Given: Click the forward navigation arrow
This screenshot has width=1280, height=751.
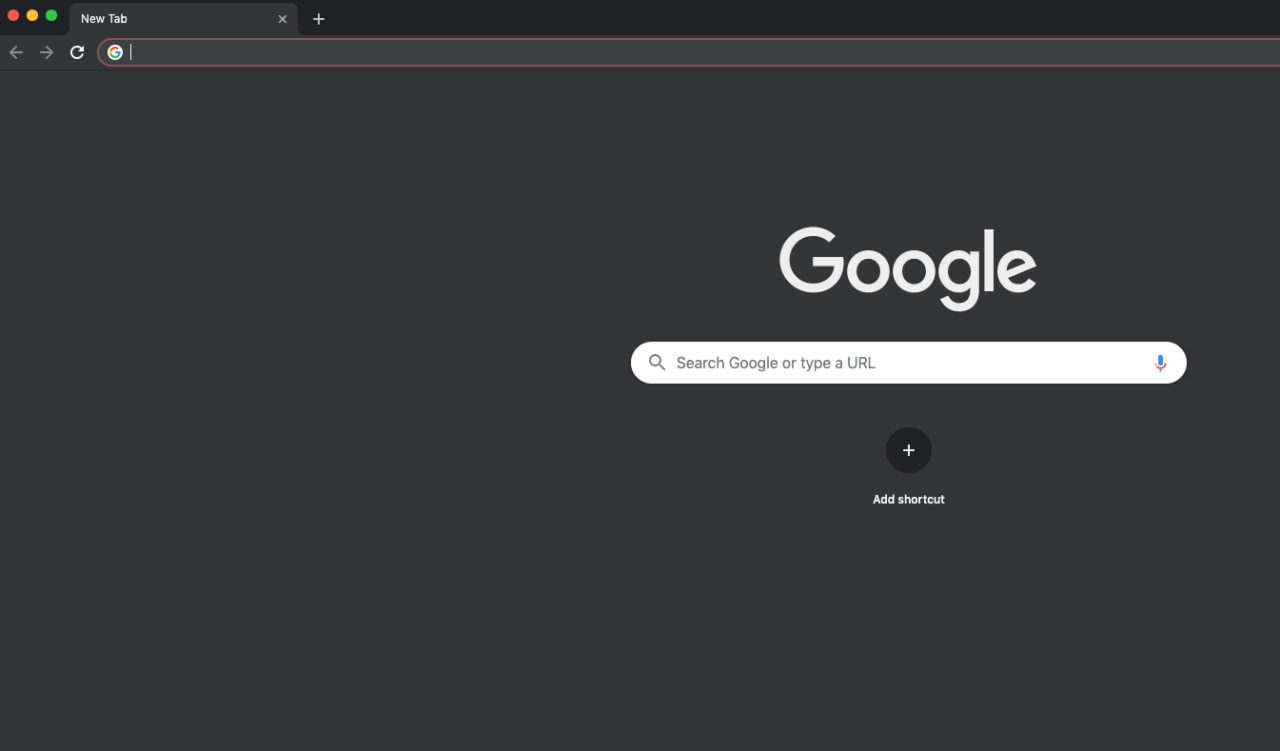Looking at the screenshot, I should (x=46, y=52).
